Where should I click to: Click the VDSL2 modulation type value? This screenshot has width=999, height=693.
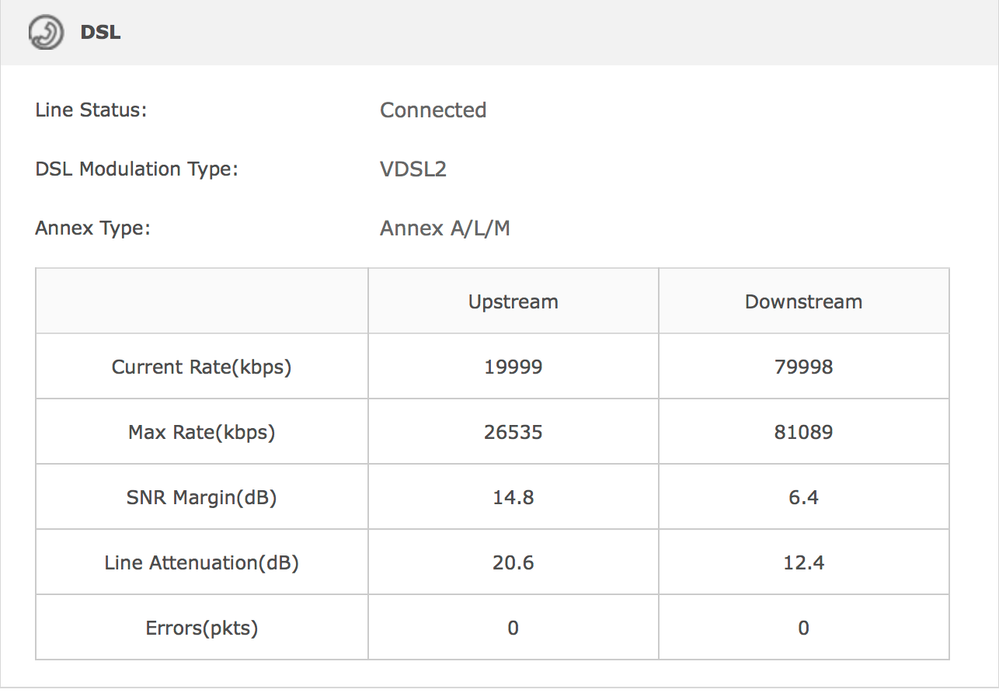coord(413,169)
